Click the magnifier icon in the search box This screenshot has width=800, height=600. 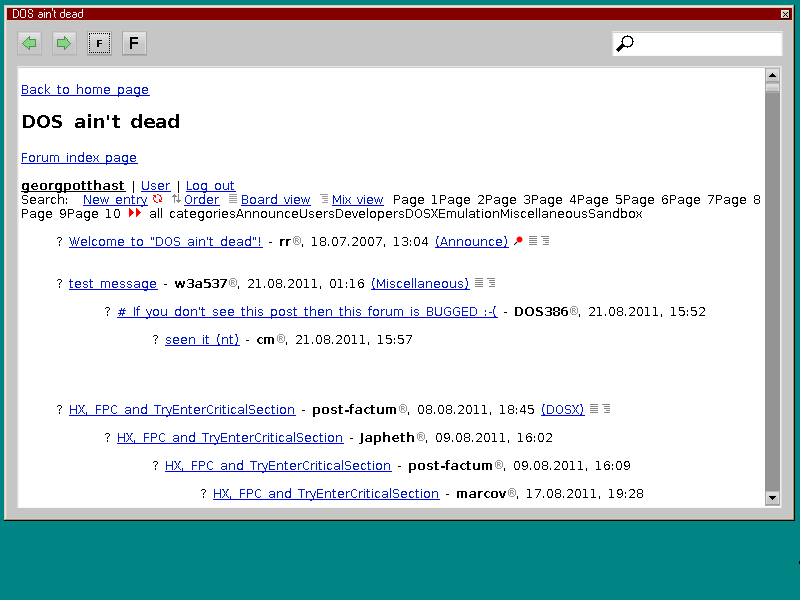625,43
